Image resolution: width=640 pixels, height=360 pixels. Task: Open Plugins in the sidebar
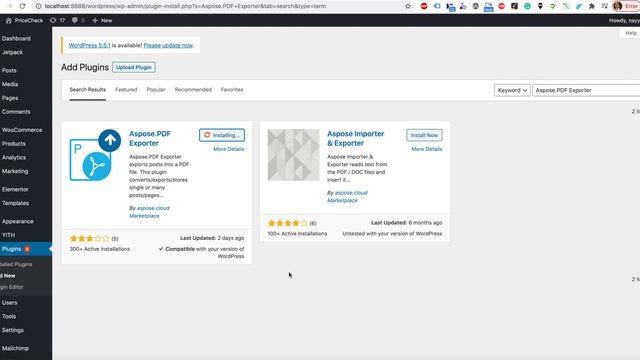[x=25, y=249]
